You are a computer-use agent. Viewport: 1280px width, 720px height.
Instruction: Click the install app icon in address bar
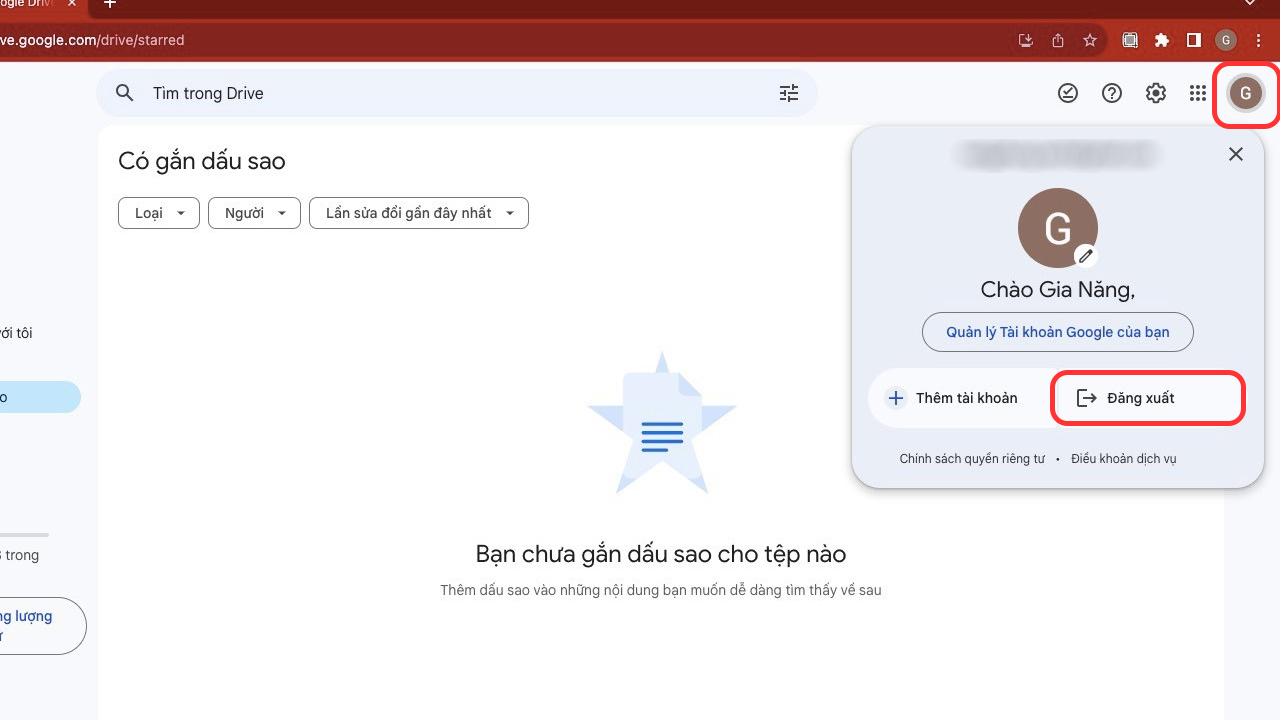click(x=1025, y=41)
